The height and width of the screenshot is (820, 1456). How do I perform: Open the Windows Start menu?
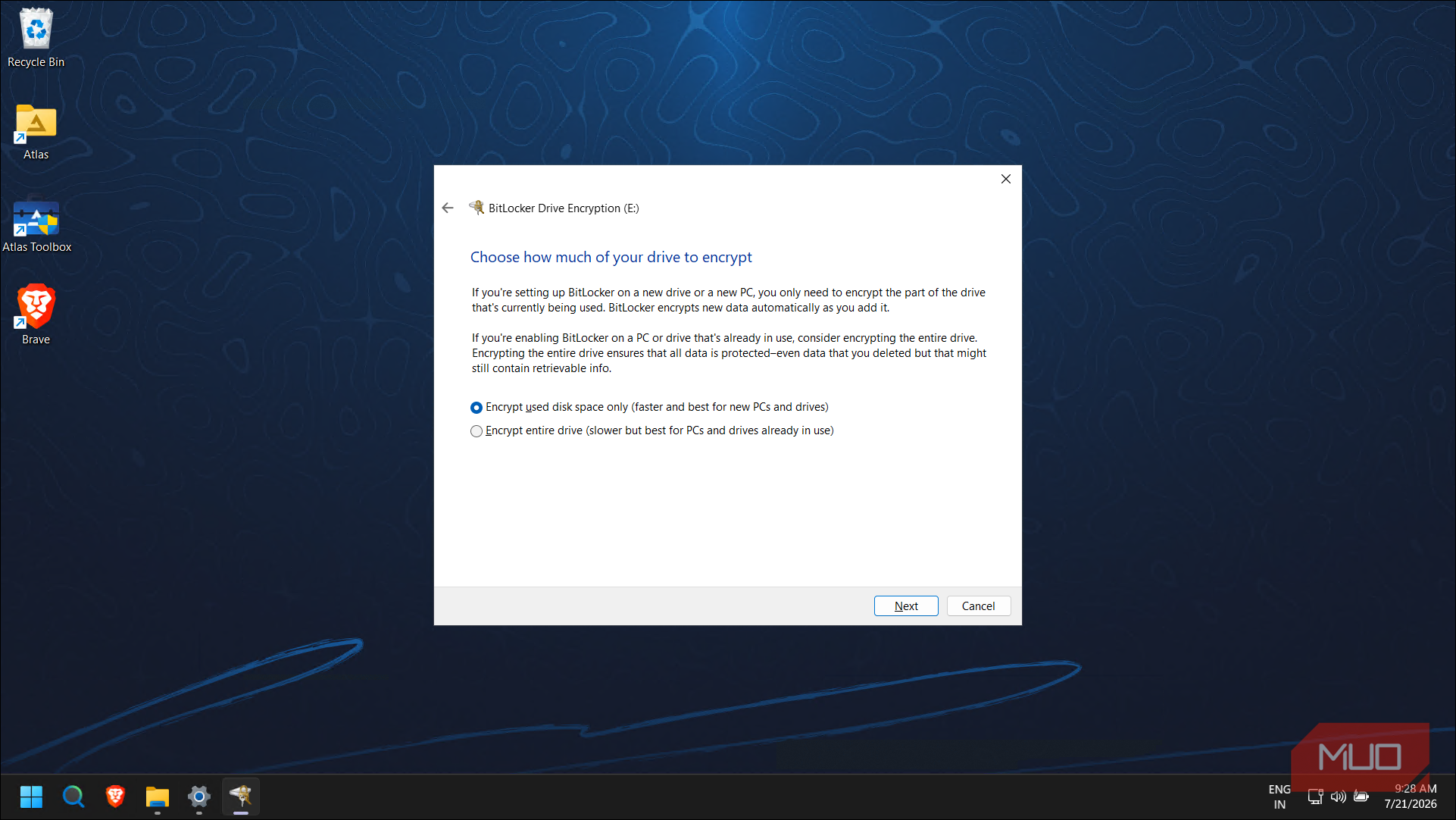(31, 797)
